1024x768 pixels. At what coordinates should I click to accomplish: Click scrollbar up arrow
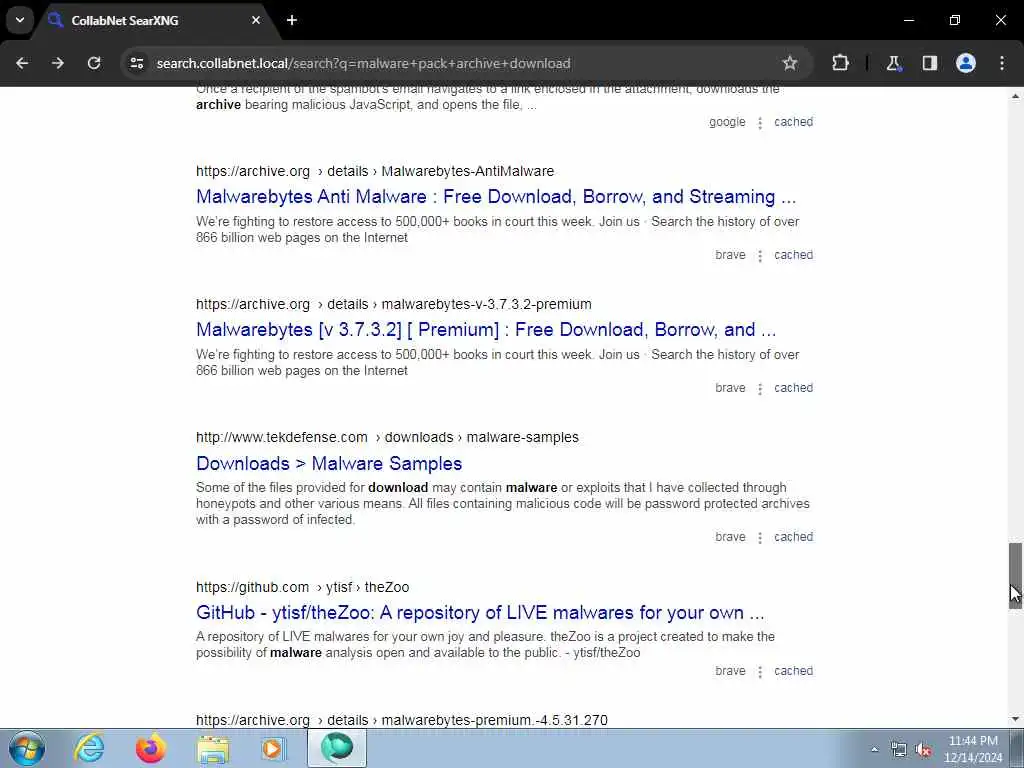click(1015, 96)
